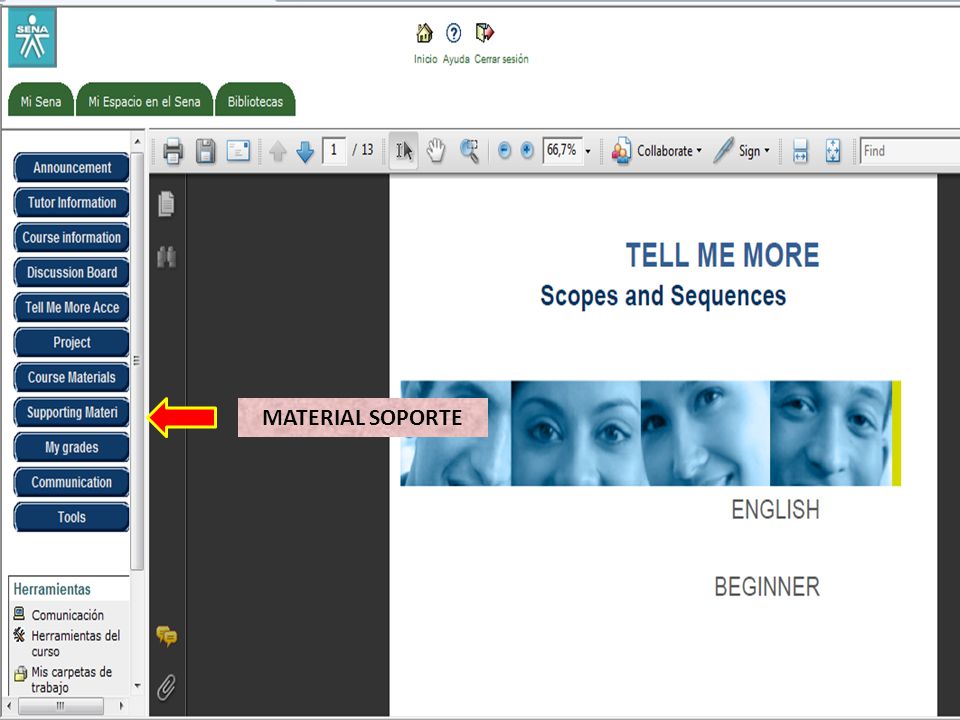The height and width of the screenshot is (720, 960).
Task: Open Mis carpetas de trabajo link
Action: (x=71, y=679)
